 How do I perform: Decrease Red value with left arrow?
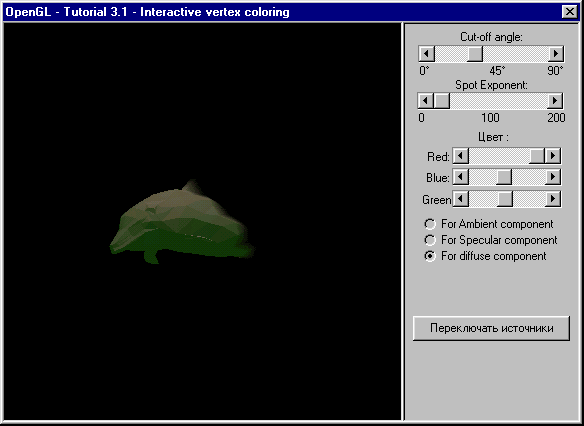click(461, 156)
